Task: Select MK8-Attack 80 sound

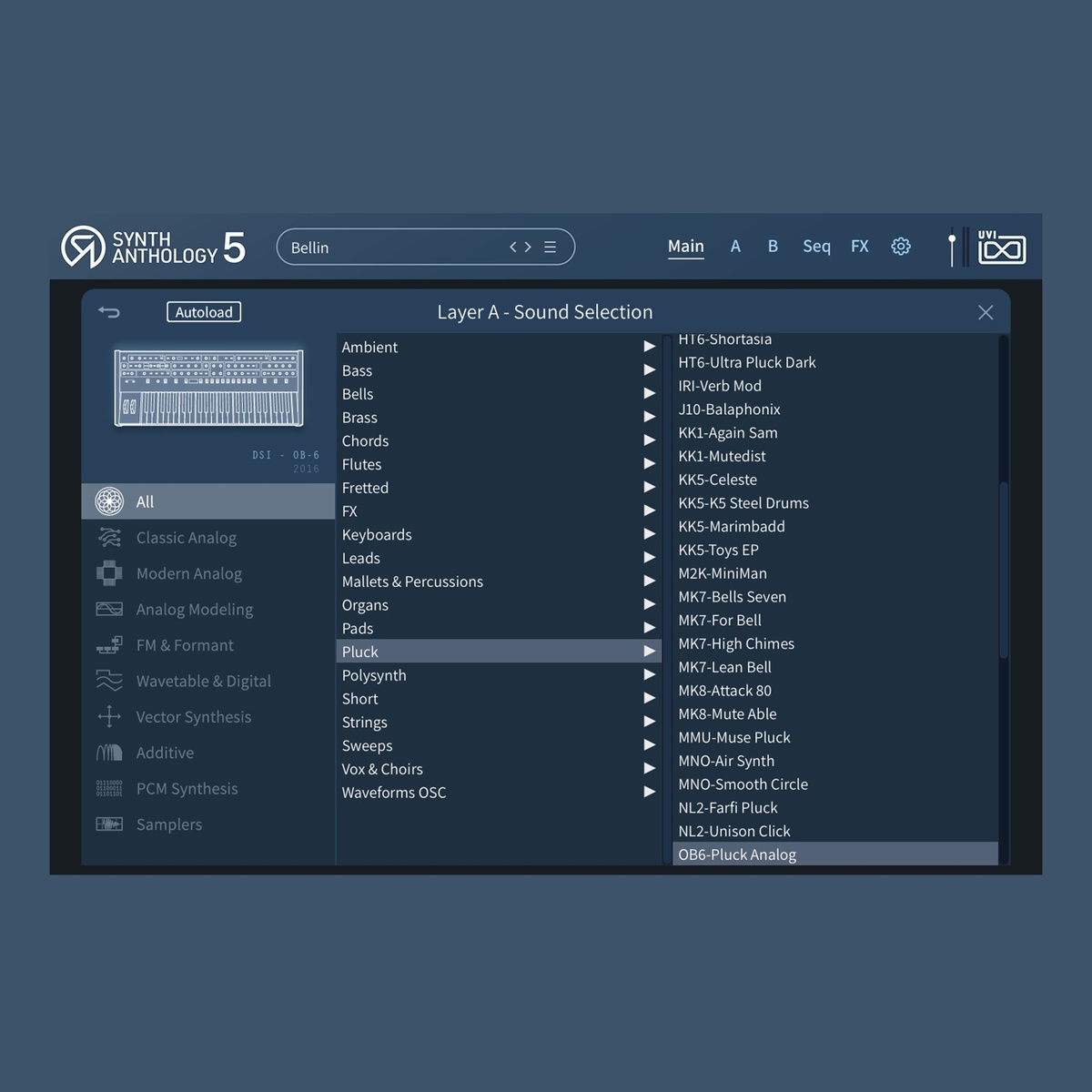Action: (x=835, y=691)
